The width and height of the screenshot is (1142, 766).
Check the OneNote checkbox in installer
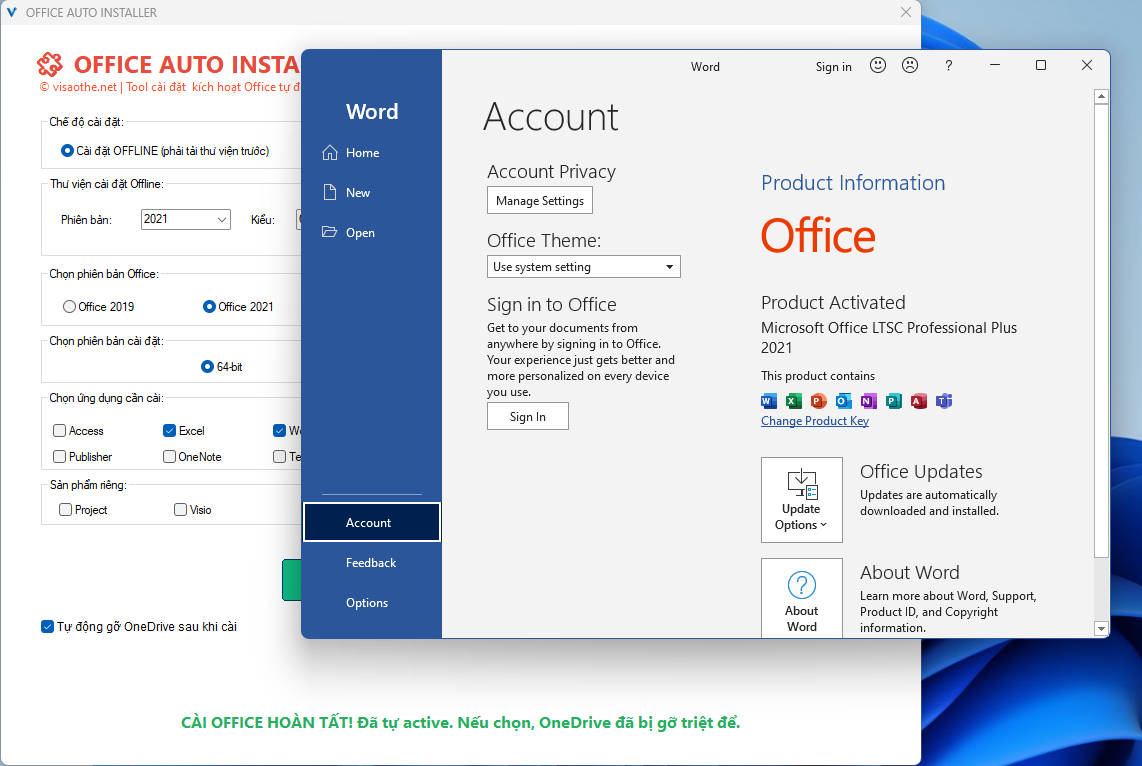(169, 457)
